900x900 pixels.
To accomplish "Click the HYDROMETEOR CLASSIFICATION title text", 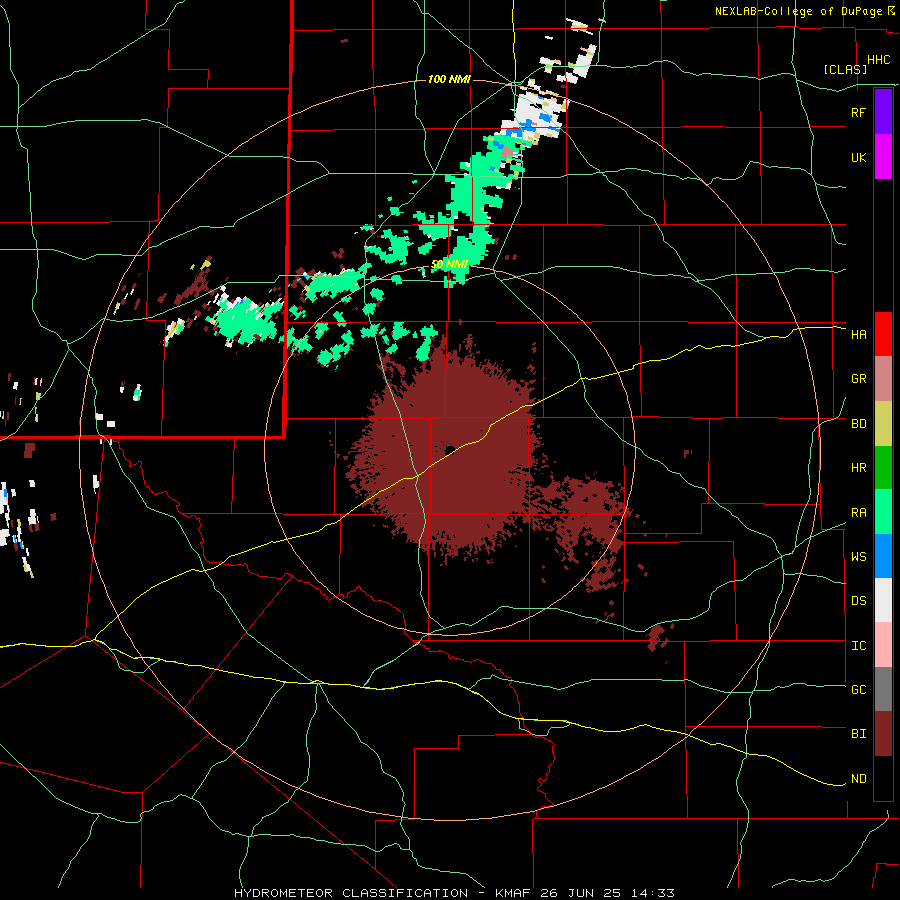I will click(x=351, y=893).
